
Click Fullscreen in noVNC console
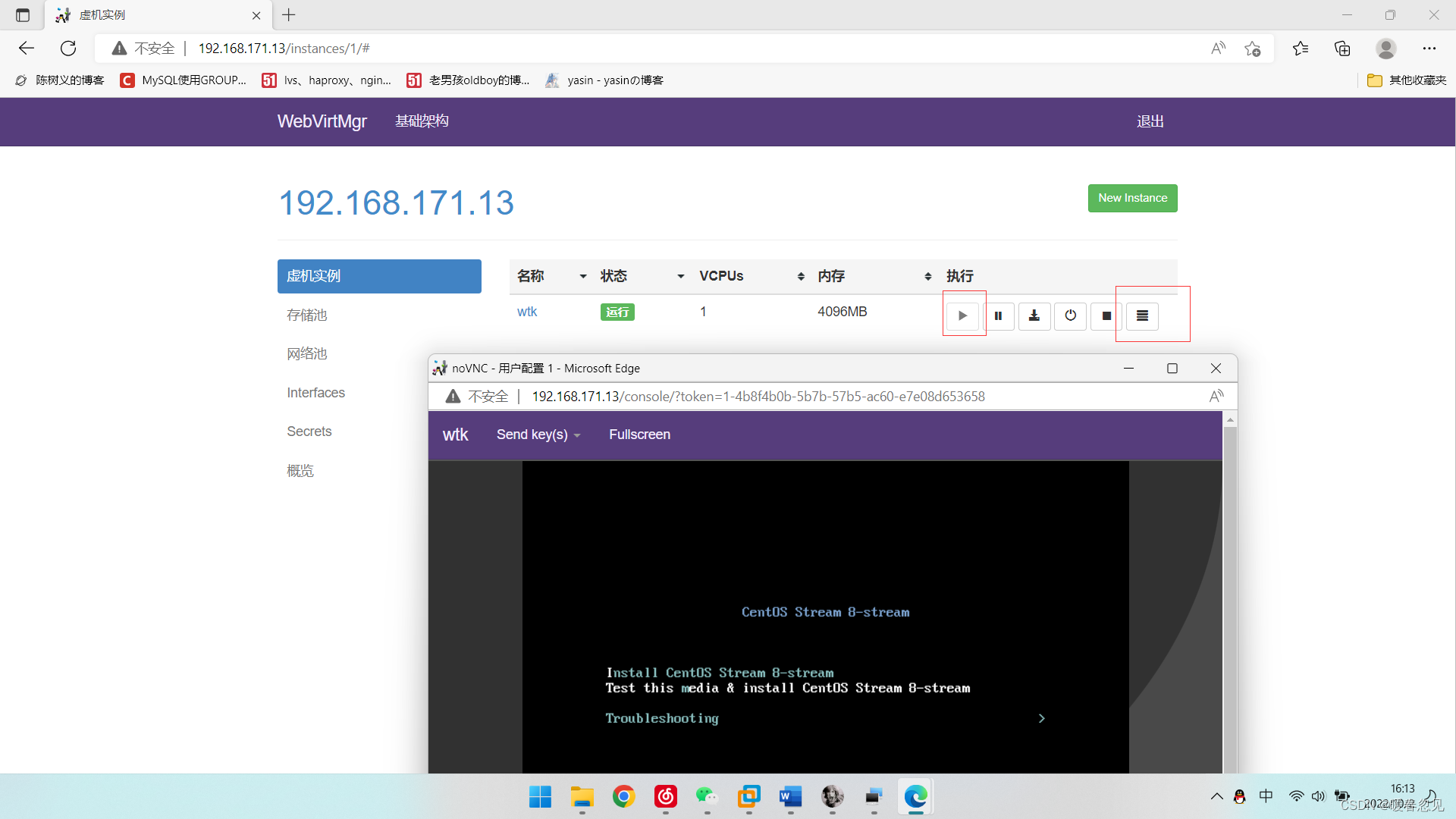tap(639, 435)
